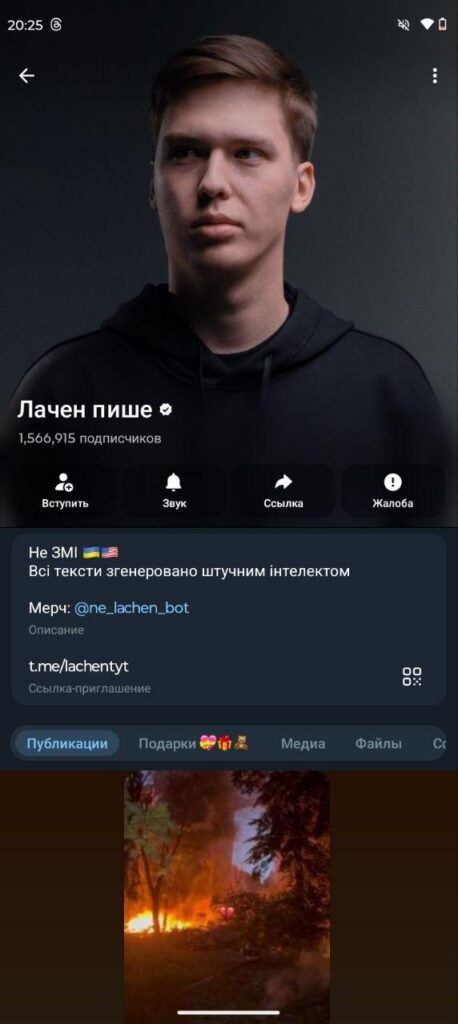Toggle channel sound with the Звук bell

(174, 491)
